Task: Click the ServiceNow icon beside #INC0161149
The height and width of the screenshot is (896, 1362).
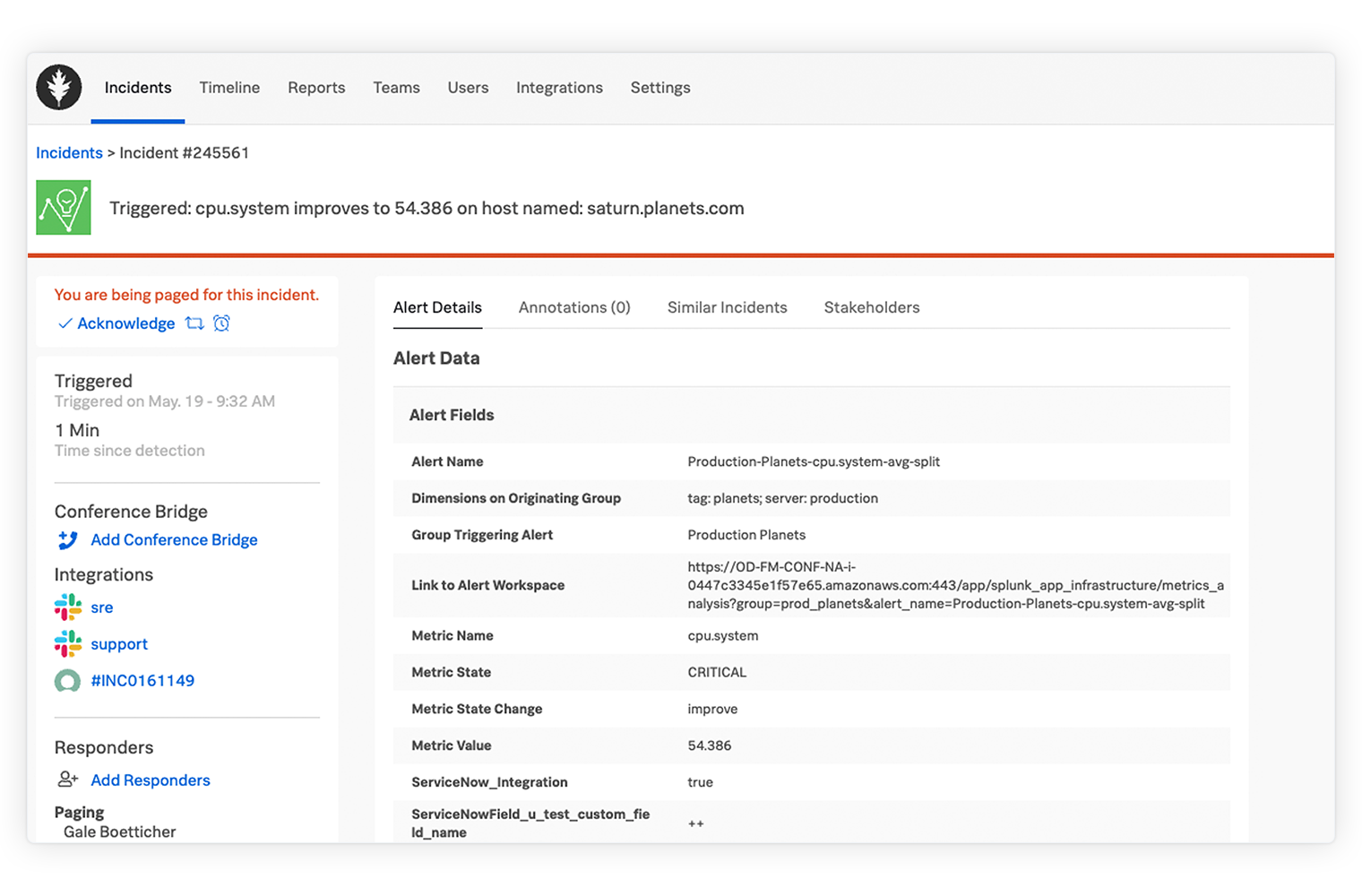Action: pyautogui.click(x=67, y=681)
